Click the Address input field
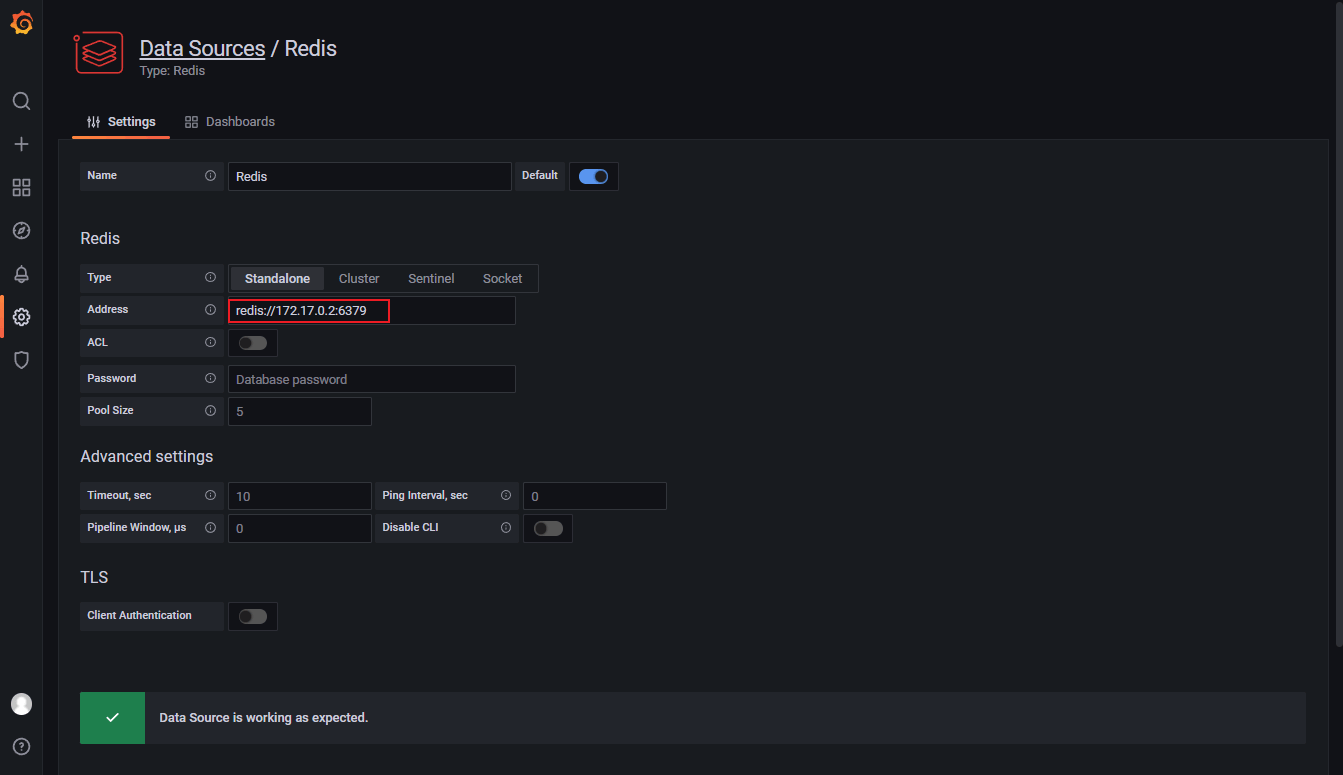Viewport: 1343px width, 775px height. click(x=372, y=310)
